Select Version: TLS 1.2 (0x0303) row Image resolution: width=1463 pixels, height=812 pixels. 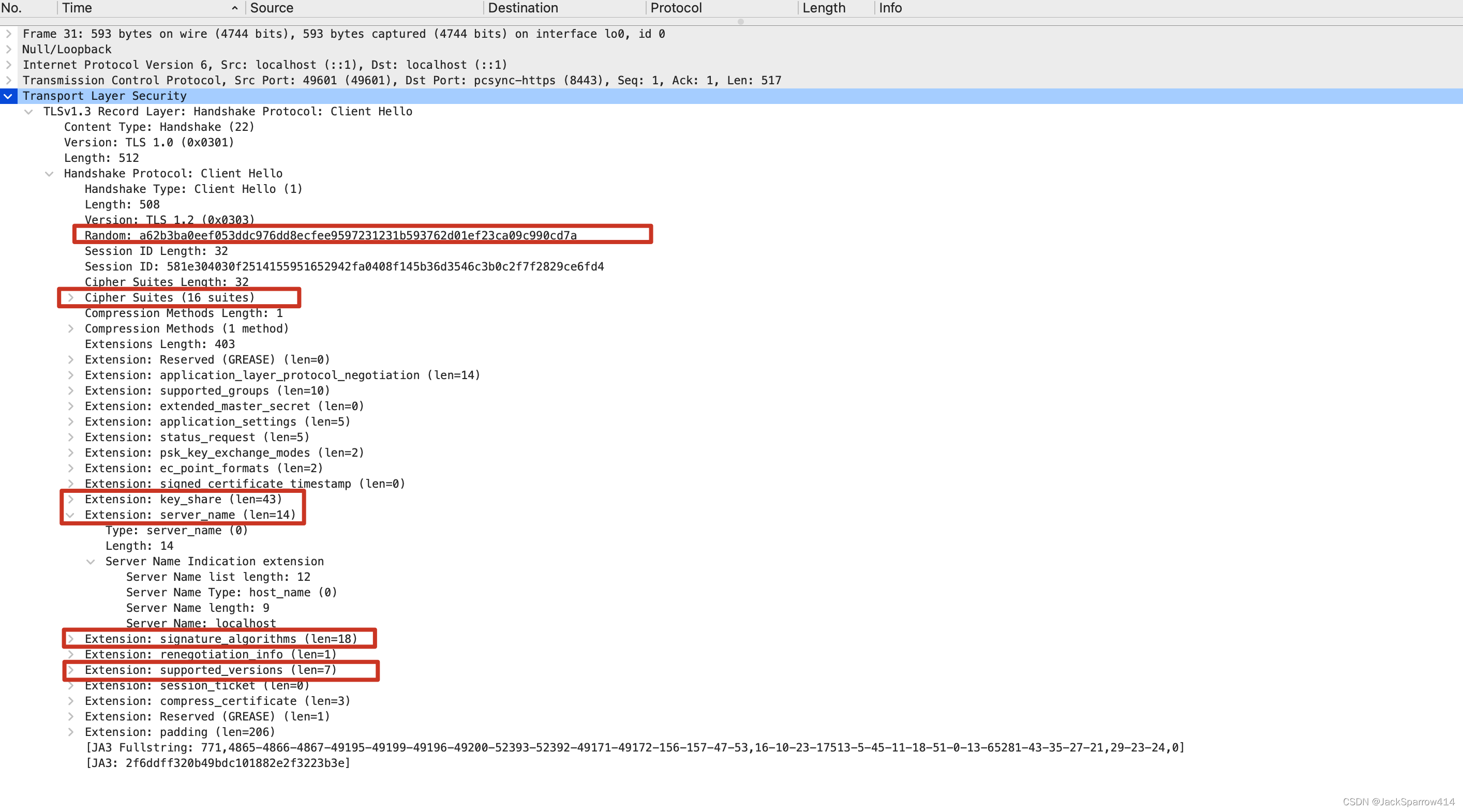[169, 220]
